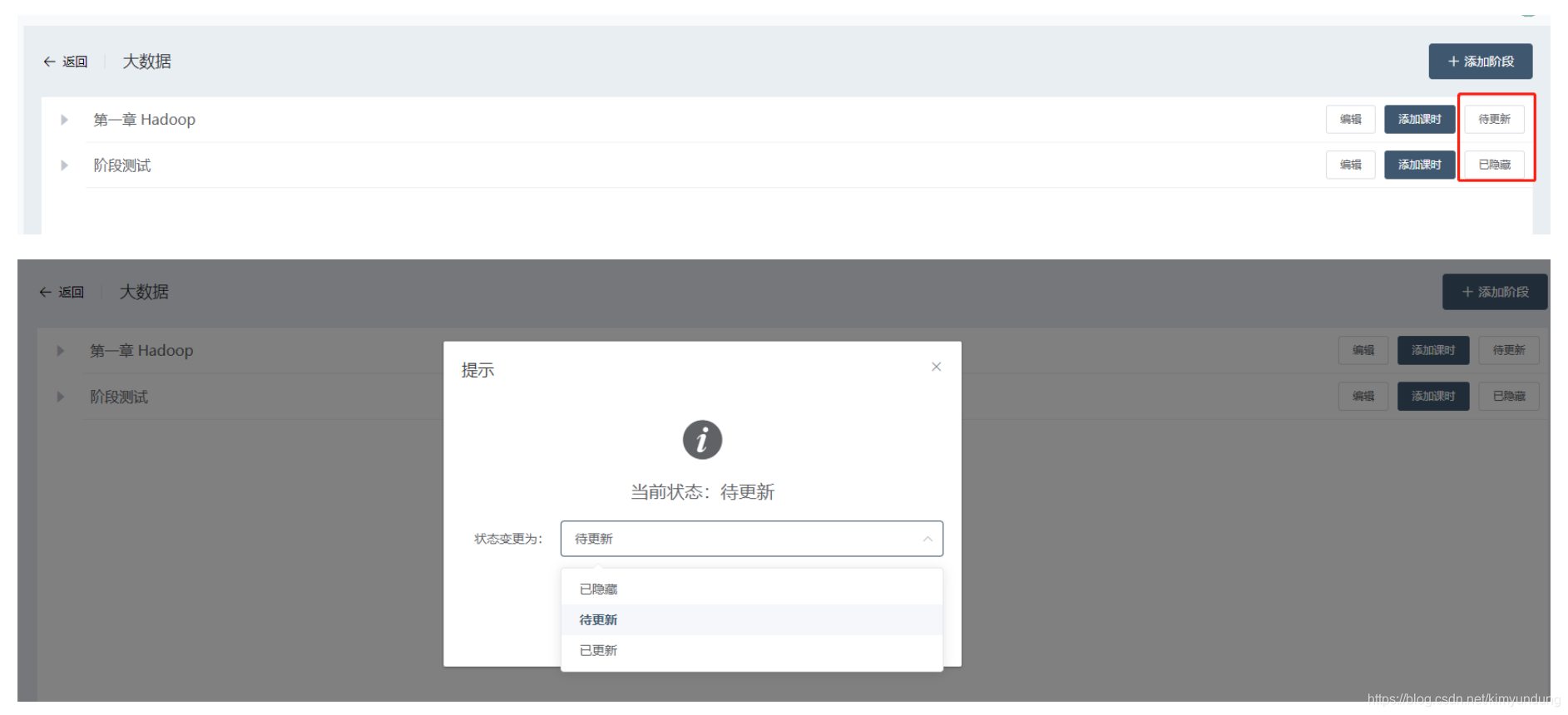Choose 已更新 option in the dropdown list
This screenshot has width=1568, height=715.
(x=751, y=651)
